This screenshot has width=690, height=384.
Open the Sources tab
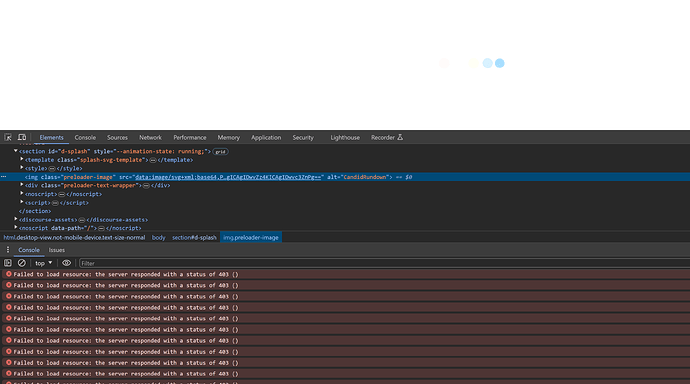click(x=117, y=137)
